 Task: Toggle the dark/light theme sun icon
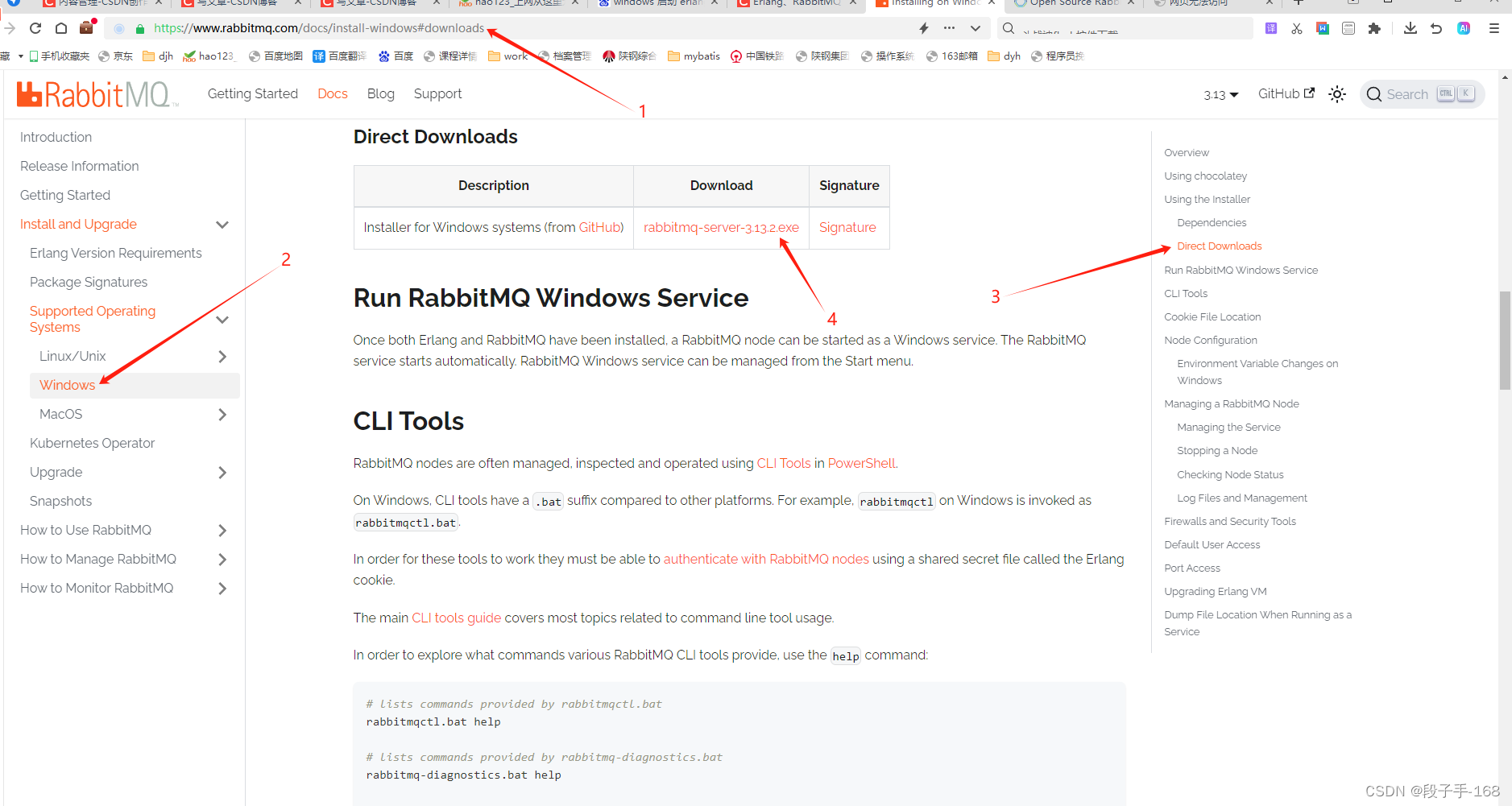pos(1337,94)
